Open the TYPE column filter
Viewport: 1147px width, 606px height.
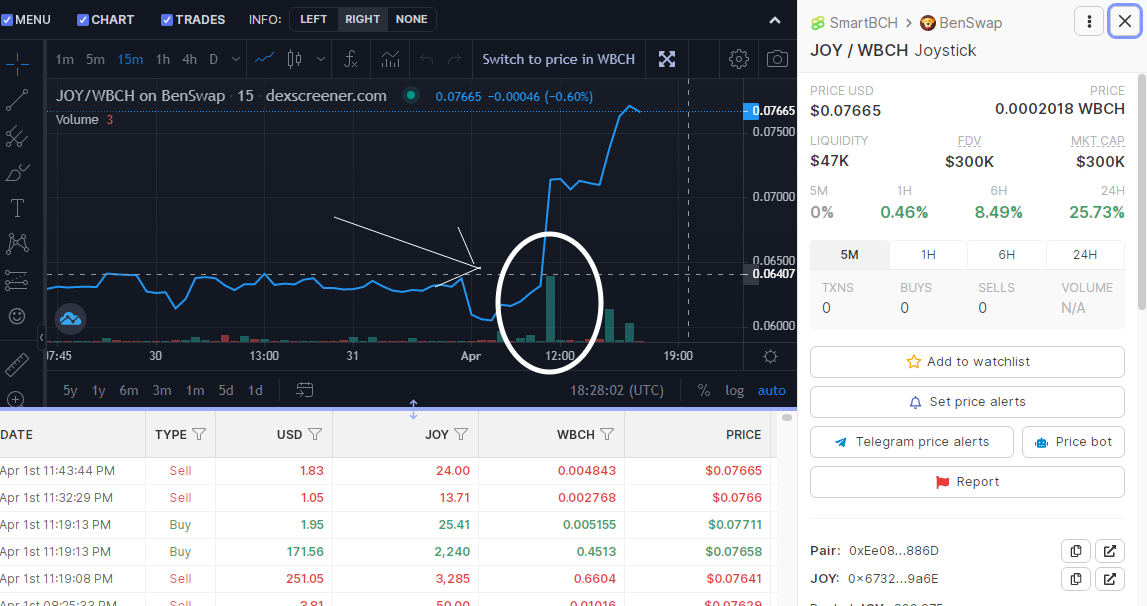pos(199,434)
